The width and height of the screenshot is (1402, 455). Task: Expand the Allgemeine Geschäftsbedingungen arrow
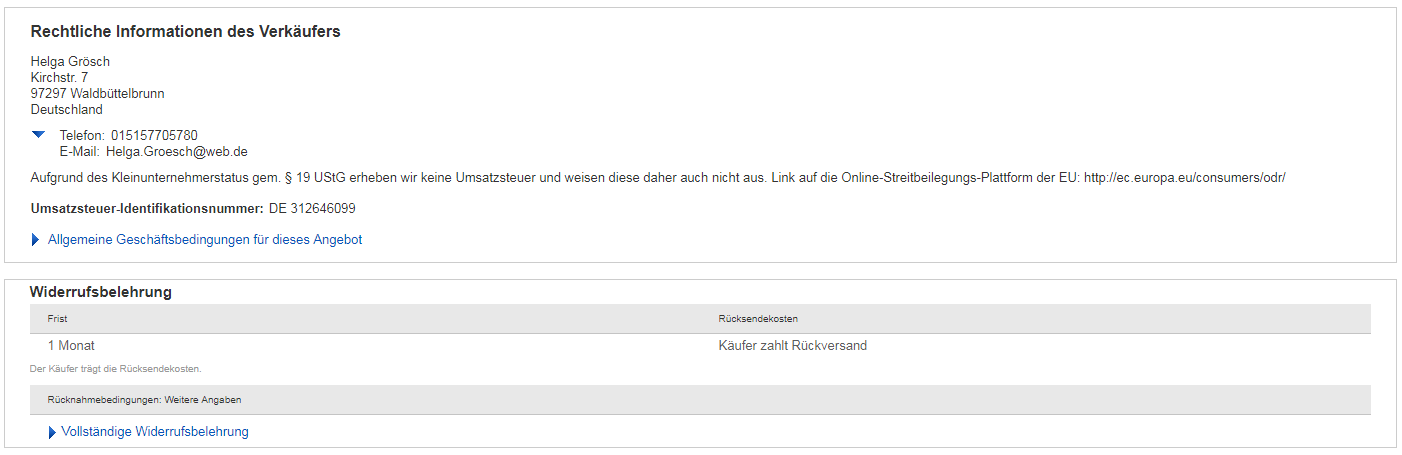tap(36, 240)
